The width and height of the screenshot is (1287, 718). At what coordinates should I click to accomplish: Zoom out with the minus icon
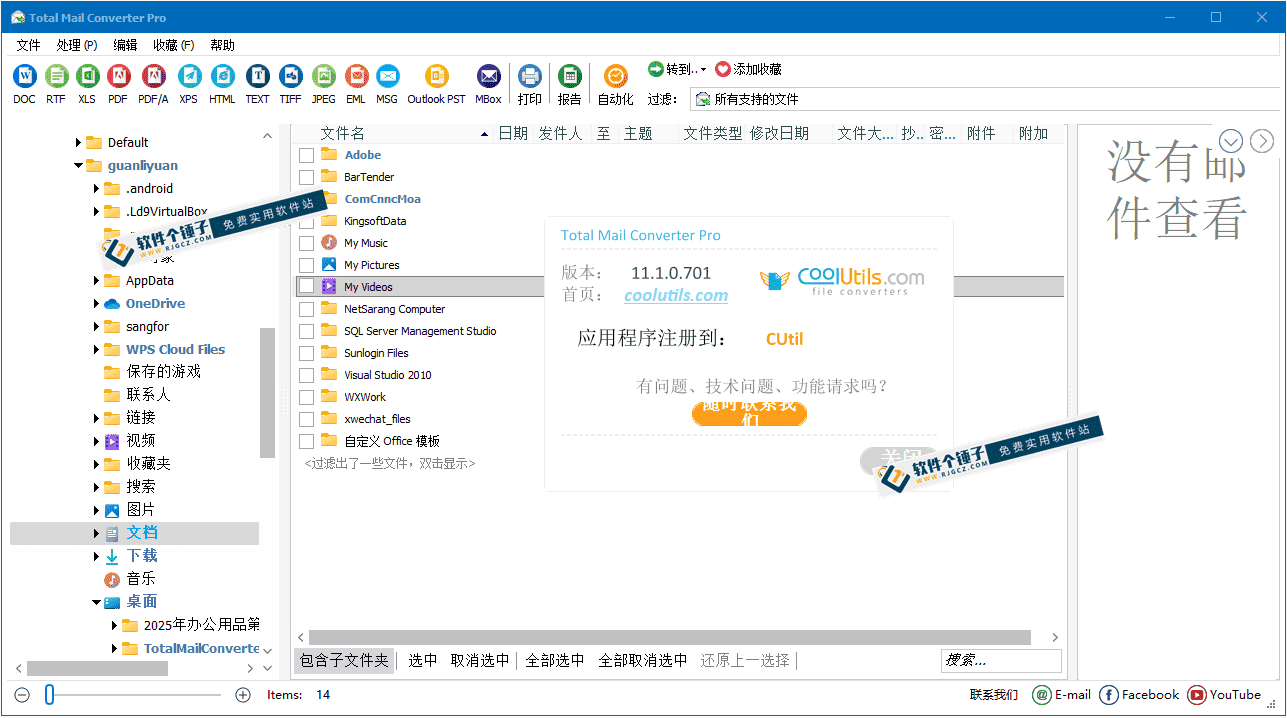coord(22,695)
